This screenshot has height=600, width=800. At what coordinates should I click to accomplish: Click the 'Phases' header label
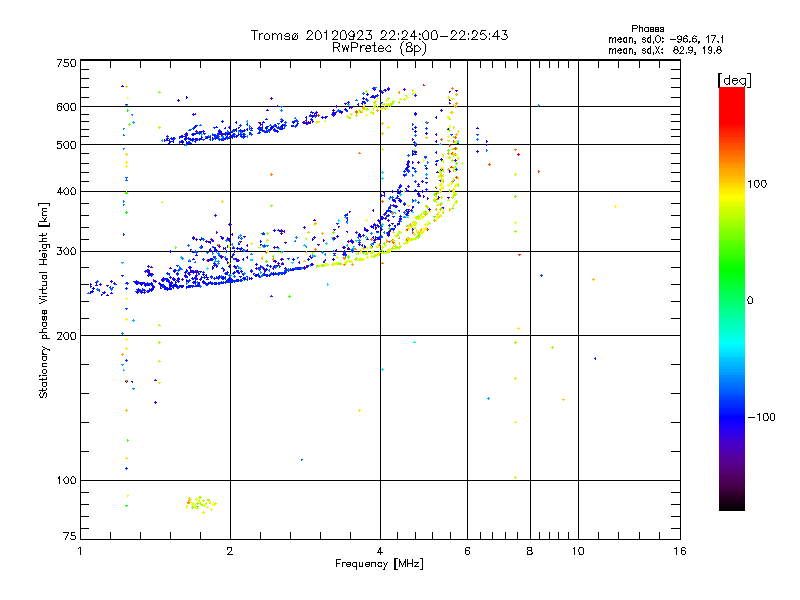point(647,29)
